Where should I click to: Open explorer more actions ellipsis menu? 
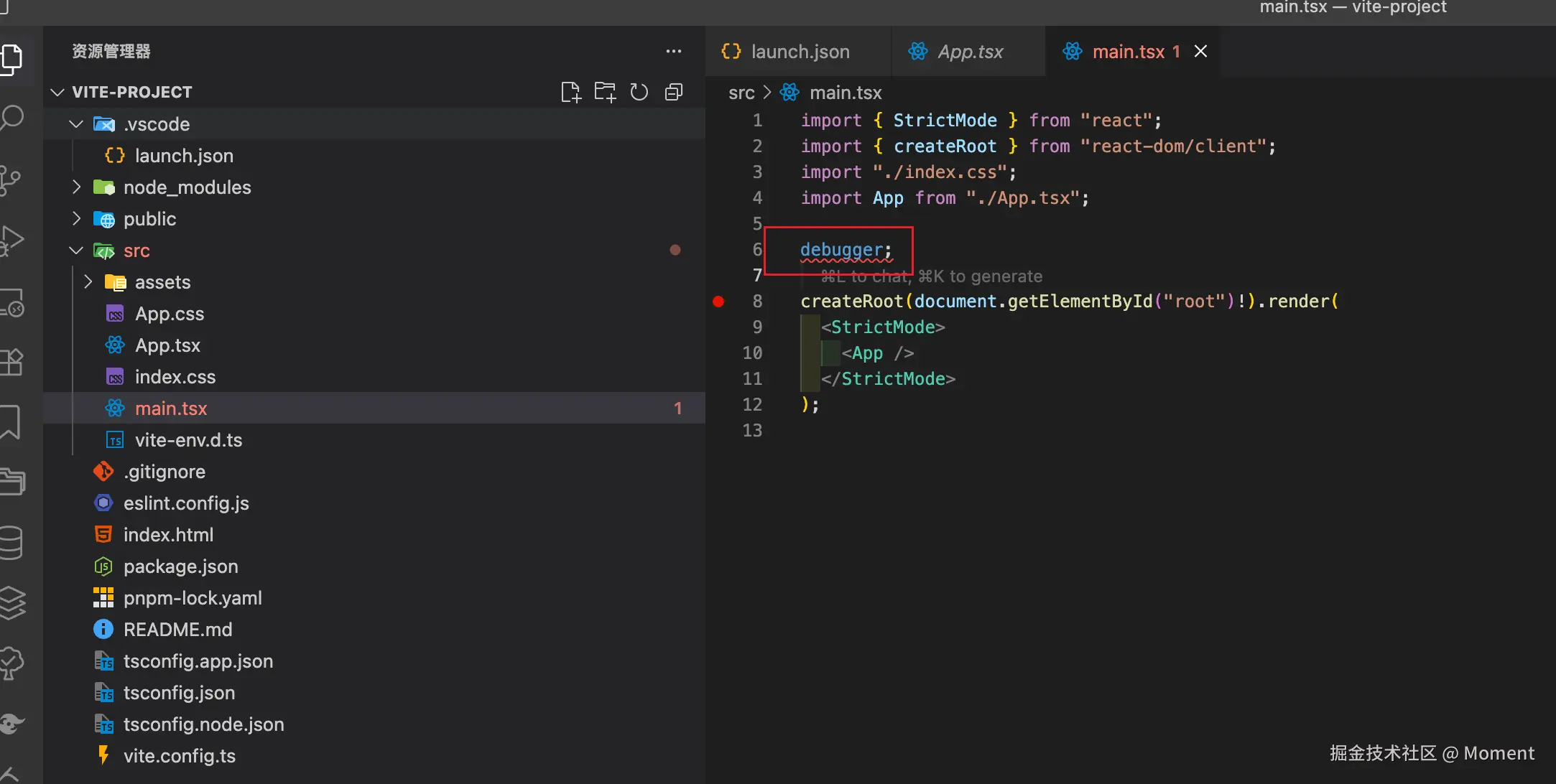[673, 52]
